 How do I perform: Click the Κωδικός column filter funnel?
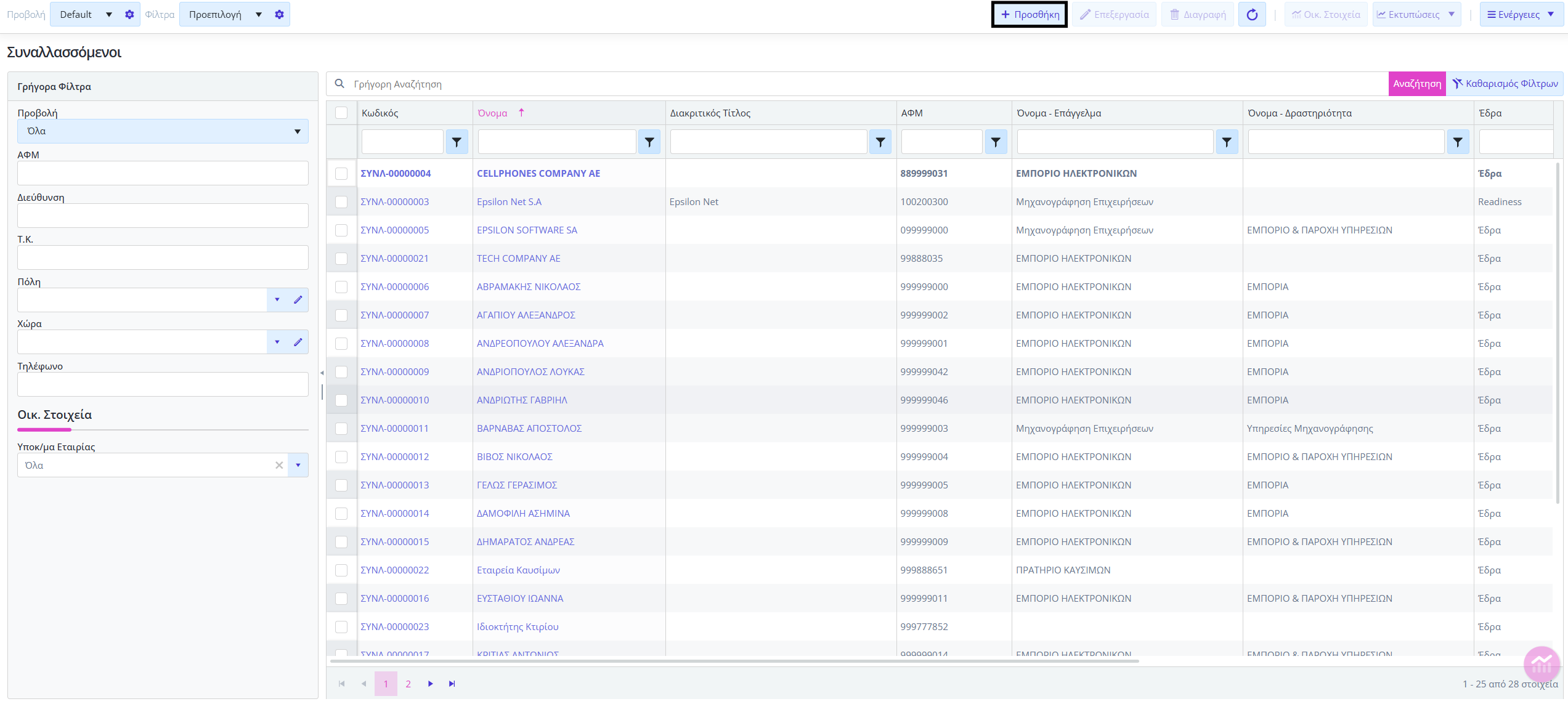(457, 142)
